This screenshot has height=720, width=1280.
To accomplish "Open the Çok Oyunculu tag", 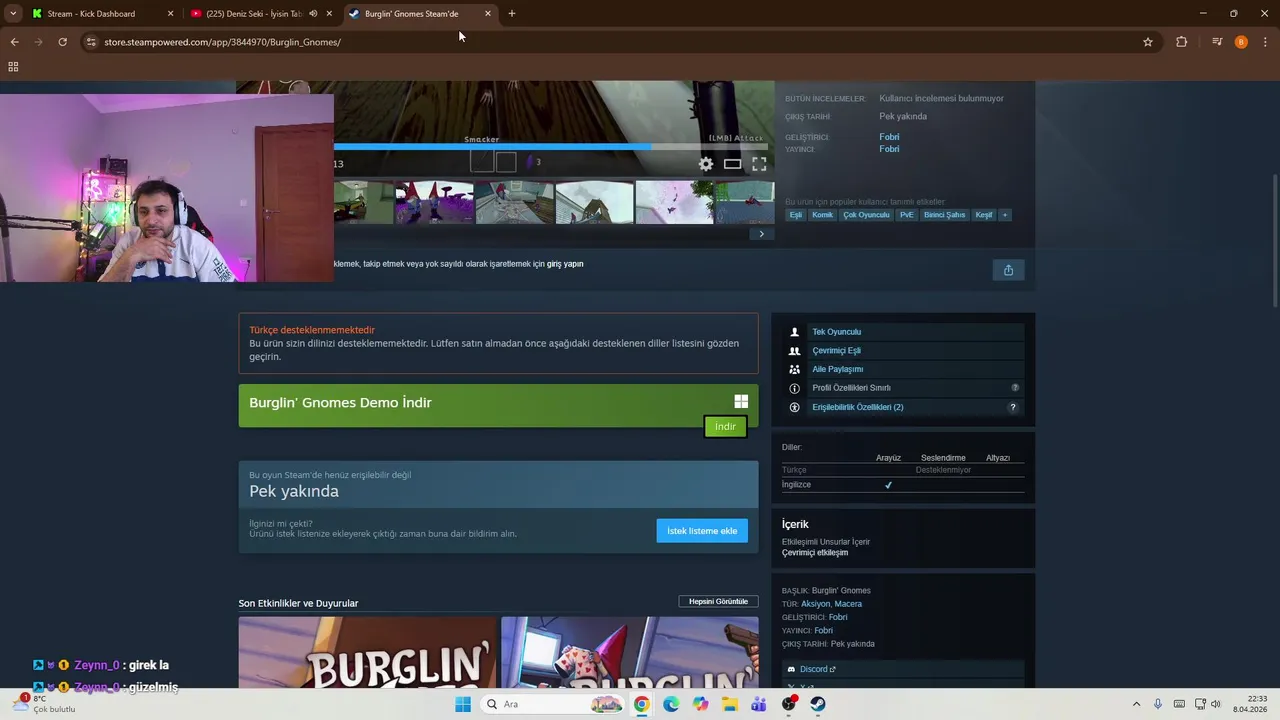I will pyautogui.click(x=866, y=215).
